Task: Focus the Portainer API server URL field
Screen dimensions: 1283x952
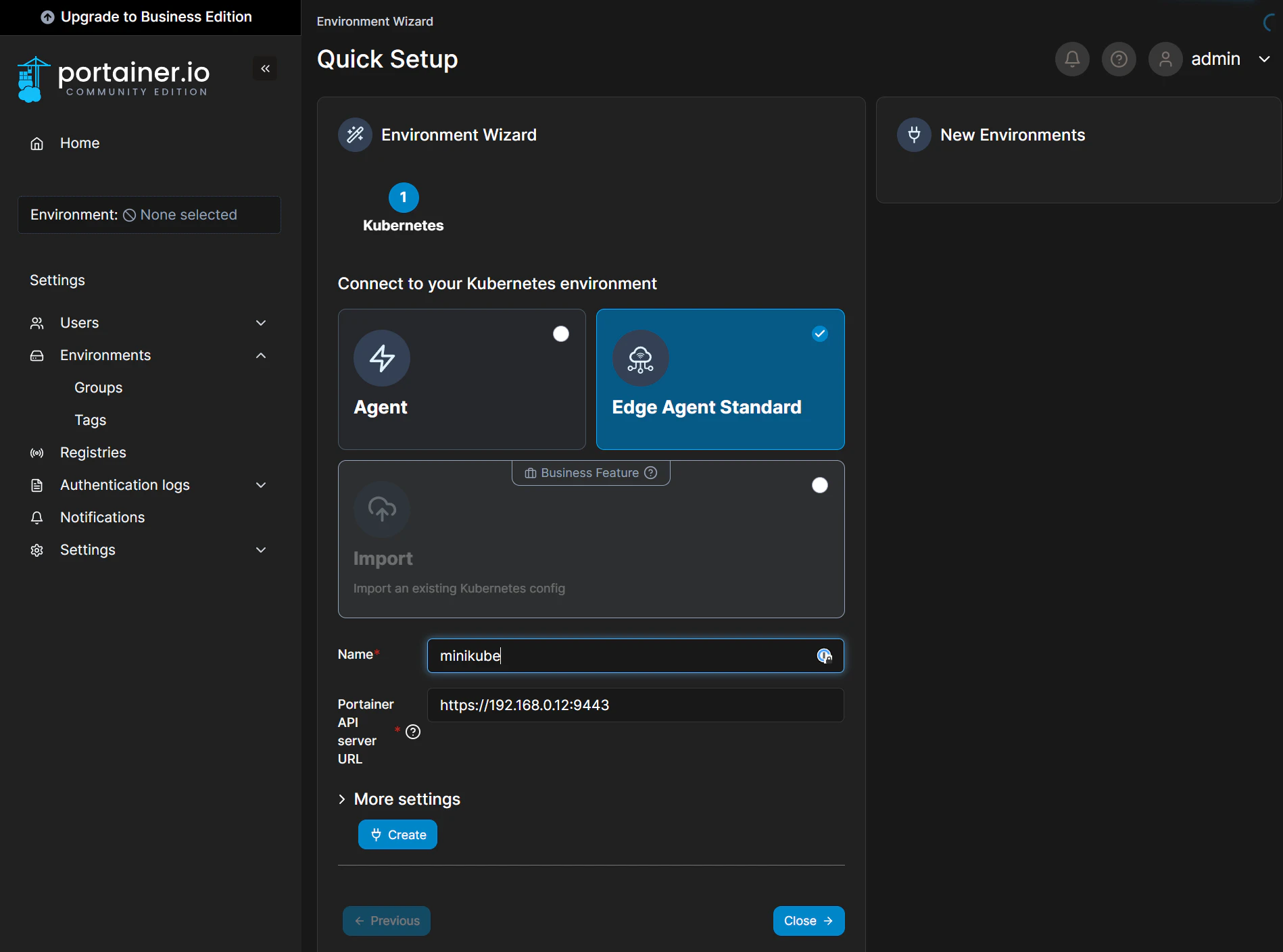Action: click(635, 705)
